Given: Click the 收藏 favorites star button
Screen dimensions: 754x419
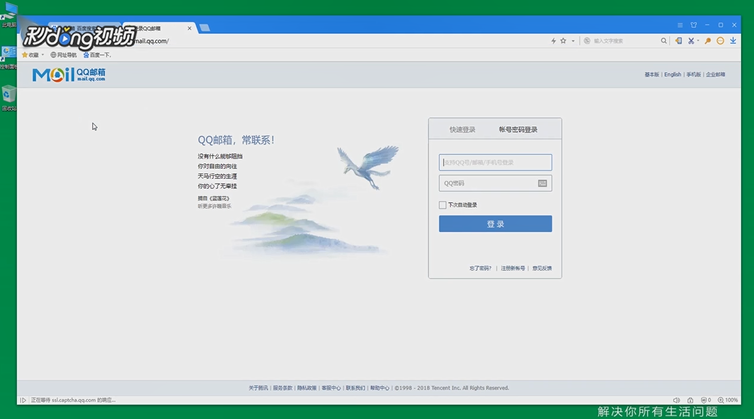Looking at the screenshot, I should (30, 55).
